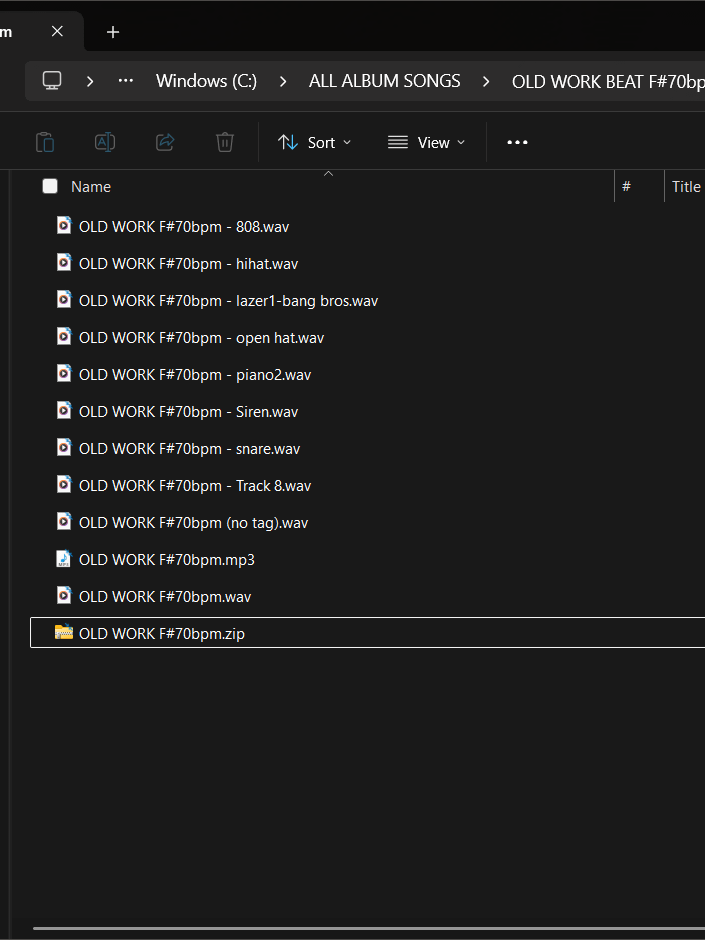Image resolution: width=705 pixels, height=940 pixels.
Task: Open the See more three-dots toolbar menu
Action: [517, 142]
